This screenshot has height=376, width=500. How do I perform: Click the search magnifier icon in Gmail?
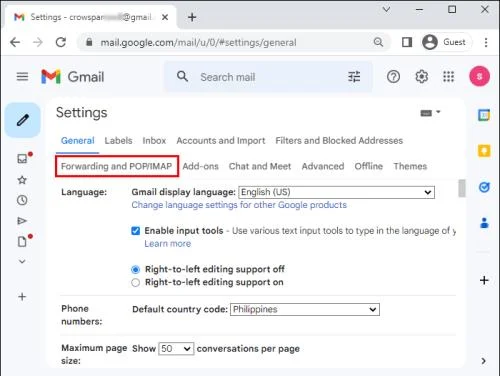[182, 76]
